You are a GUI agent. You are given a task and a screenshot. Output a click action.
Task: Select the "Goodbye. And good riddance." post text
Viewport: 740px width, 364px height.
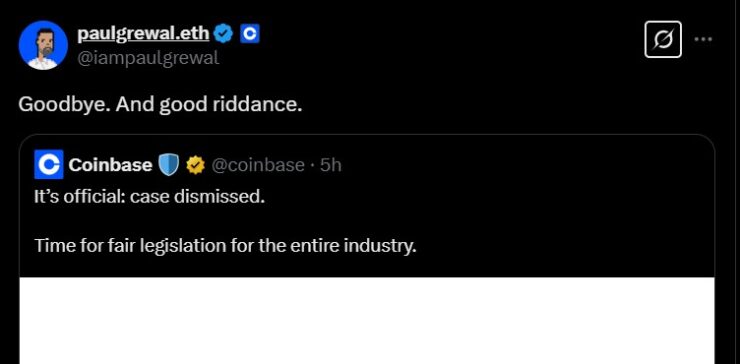[x=160, y=105]
